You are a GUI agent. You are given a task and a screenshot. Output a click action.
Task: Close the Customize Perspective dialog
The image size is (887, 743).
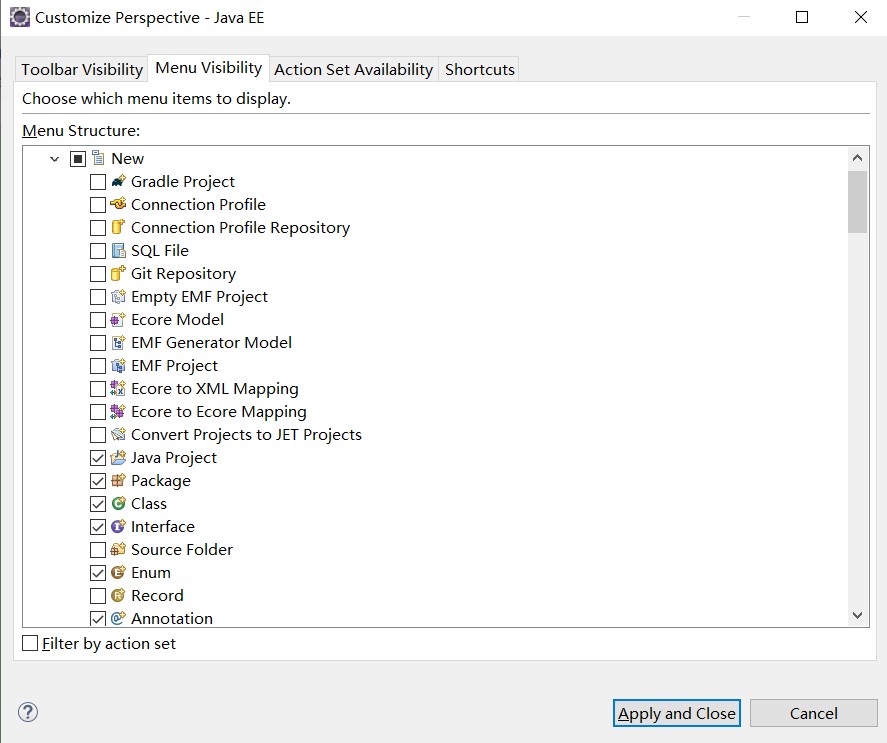click(860, 18)
